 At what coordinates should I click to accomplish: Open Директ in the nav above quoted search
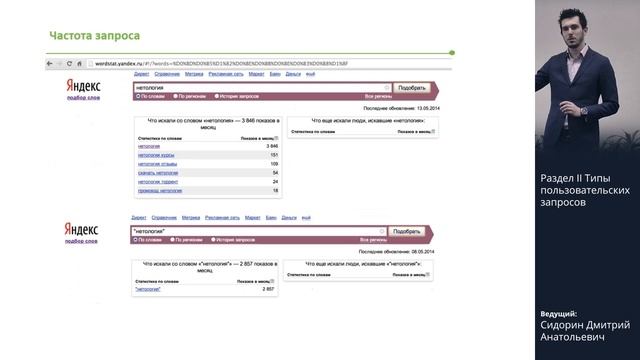[139, 218]
